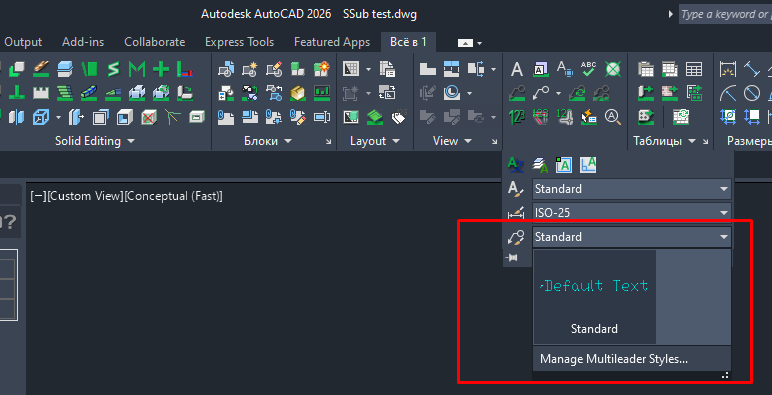Click the green bar chart icon in Блоки
Image resolution: width=772 pixels, height=395 pixels.
point(322,93)
